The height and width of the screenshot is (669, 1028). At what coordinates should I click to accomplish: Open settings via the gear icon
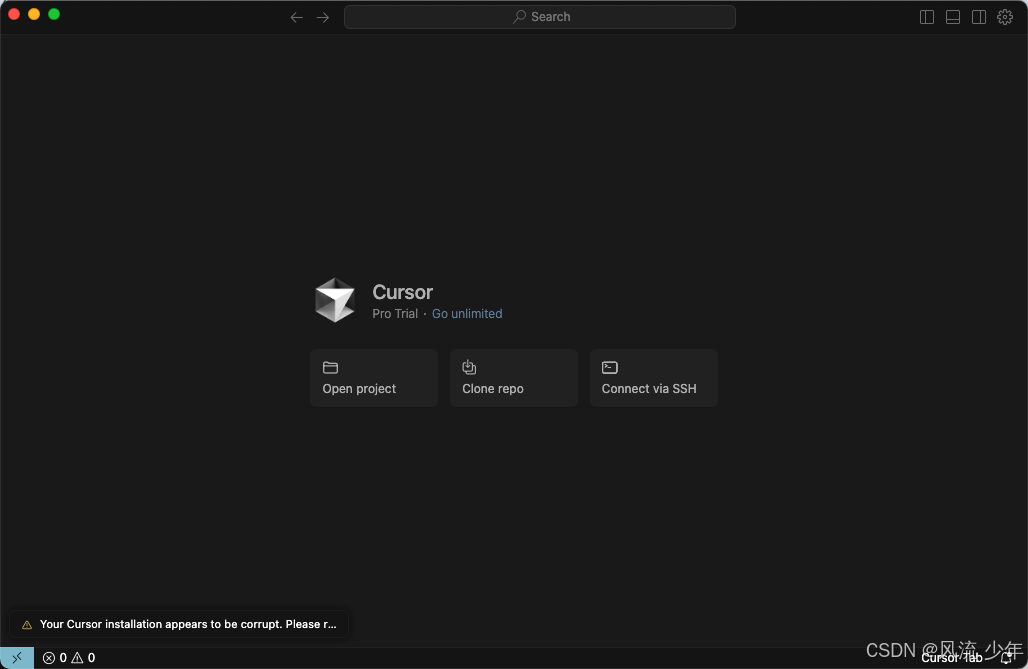[1005, 17]
